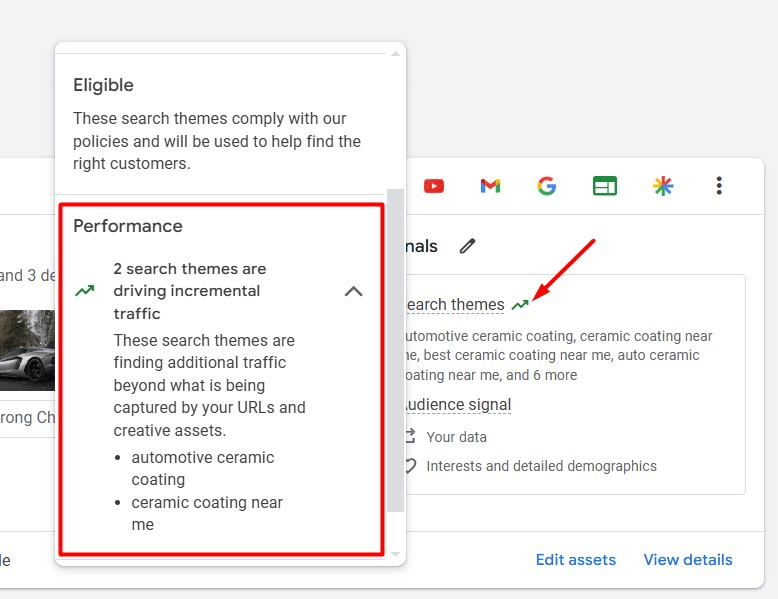Open View details link

pyautogui.click(x=688, y=560)
